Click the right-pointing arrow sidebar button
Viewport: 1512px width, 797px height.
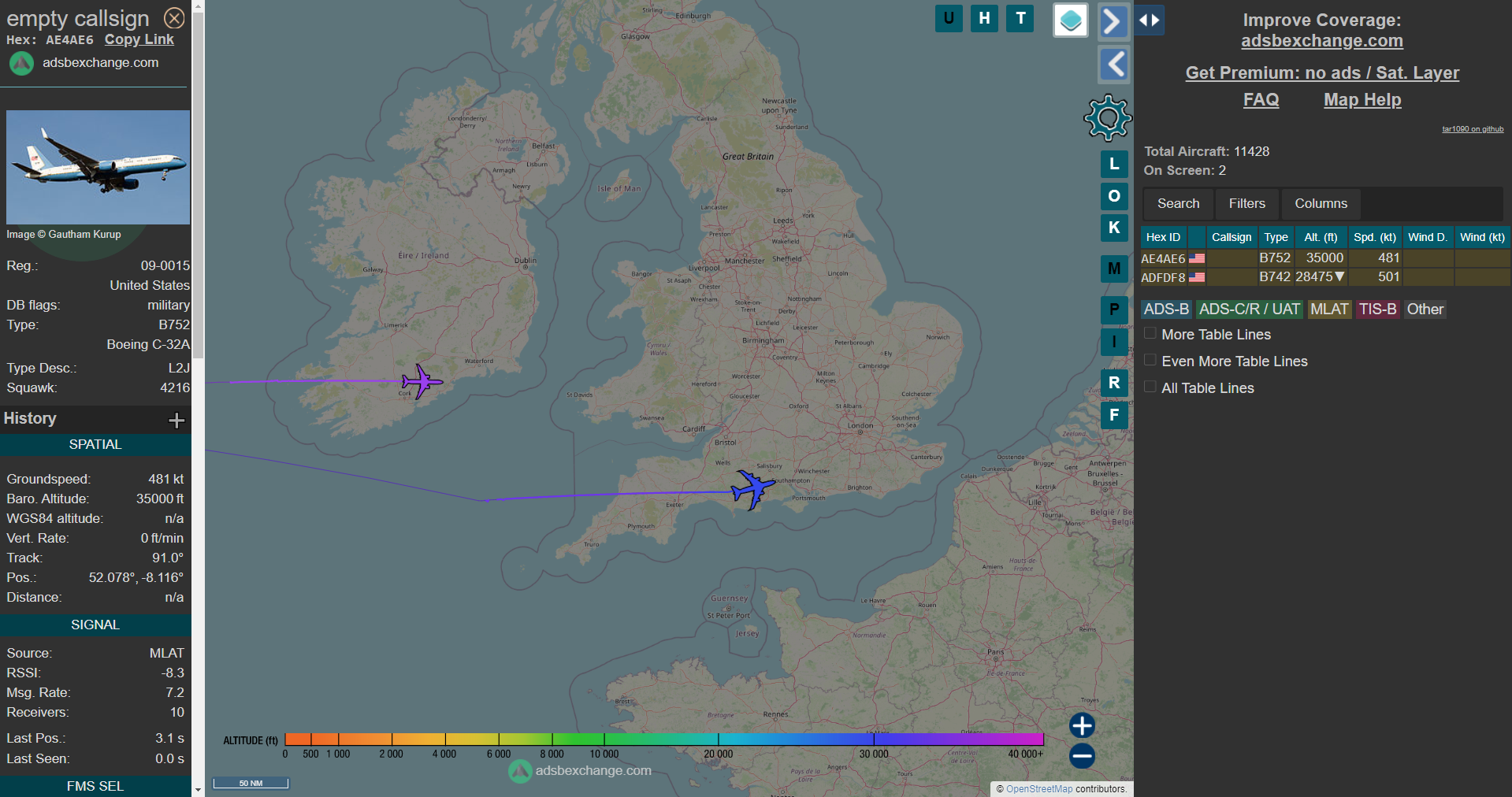1113,21
